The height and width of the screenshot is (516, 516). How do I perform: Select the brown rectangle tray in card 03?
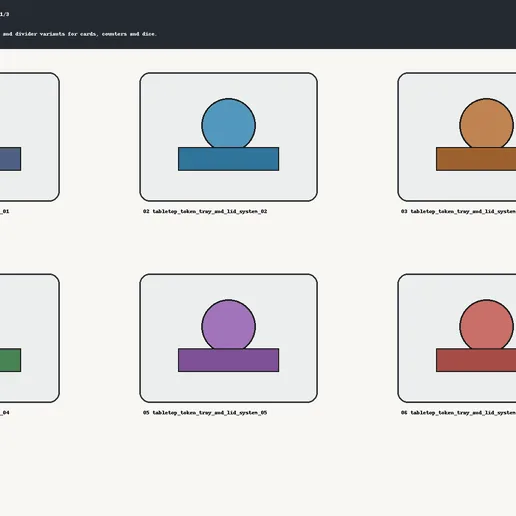click(x=476, y=159)
